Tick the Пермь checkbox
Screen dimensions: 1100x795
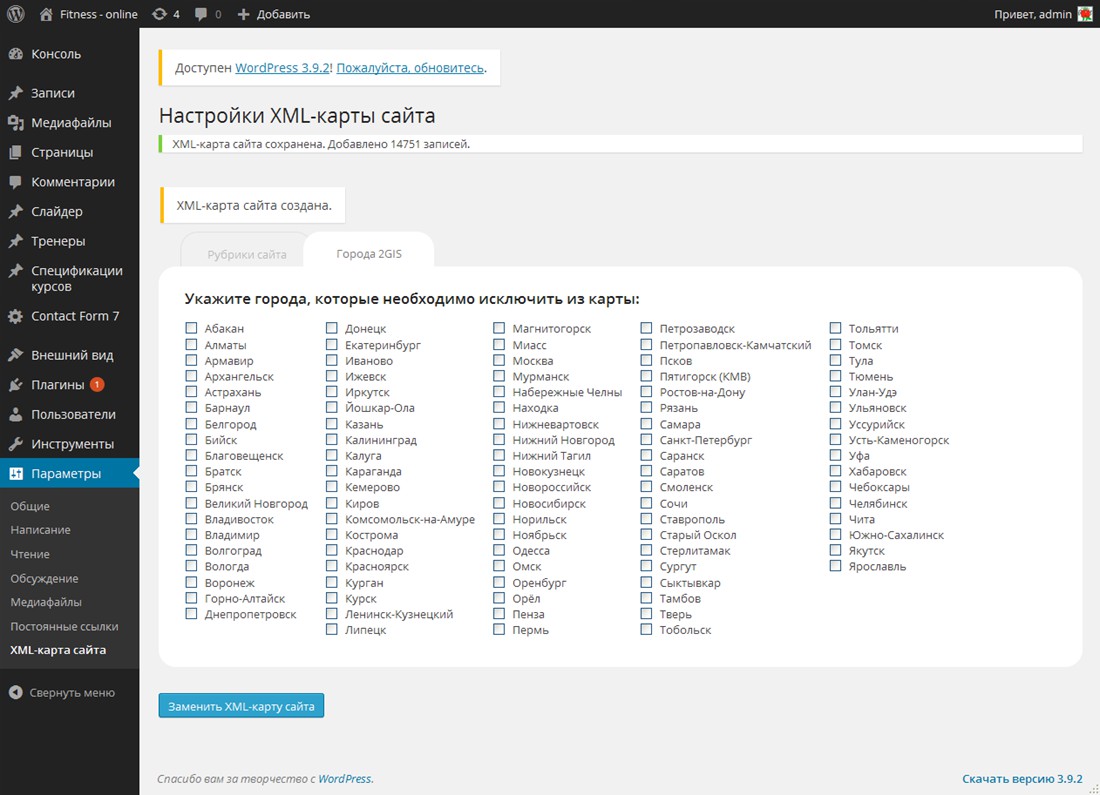499,629
